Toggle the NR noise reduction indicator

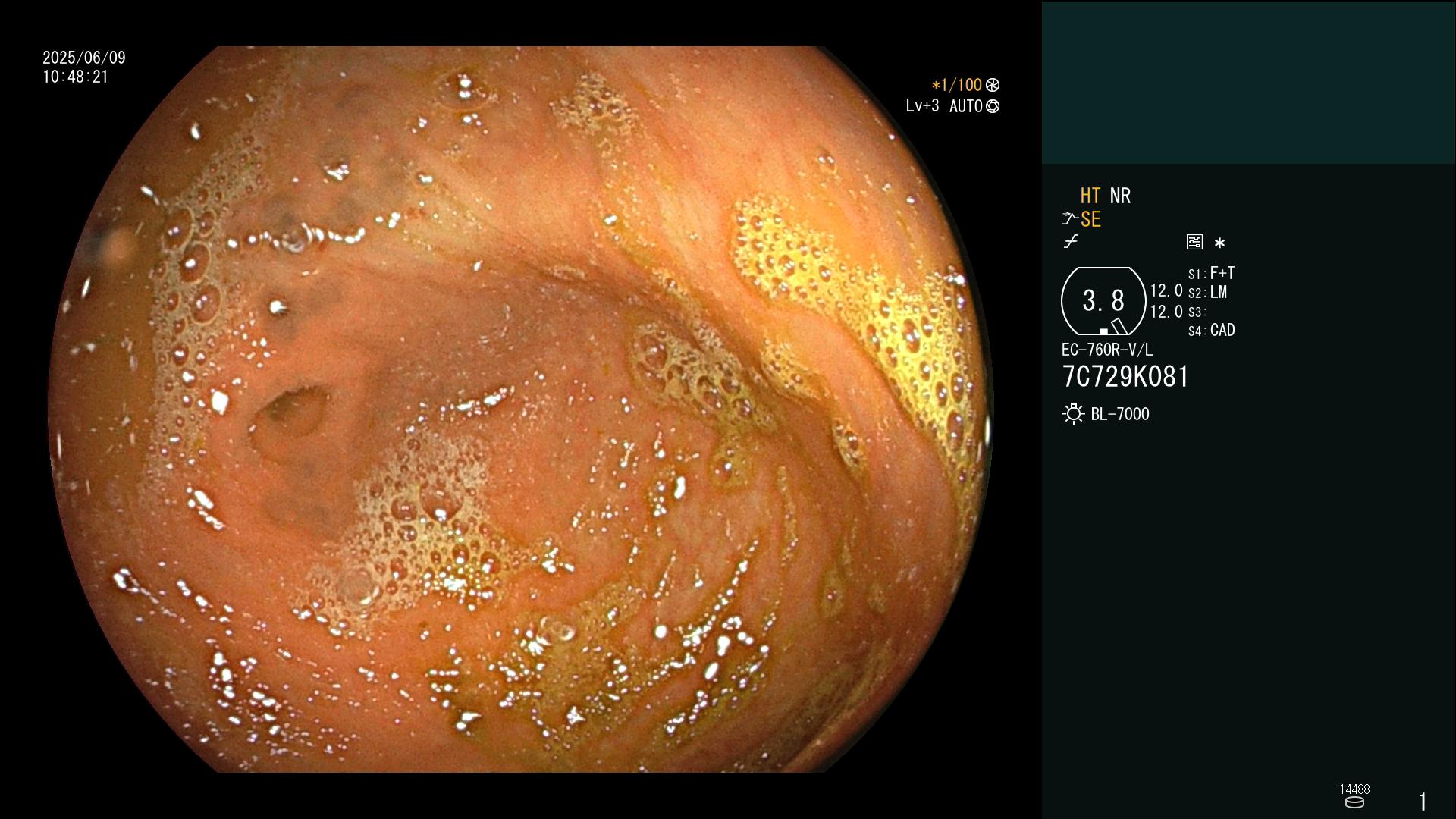pos(1120,196)
